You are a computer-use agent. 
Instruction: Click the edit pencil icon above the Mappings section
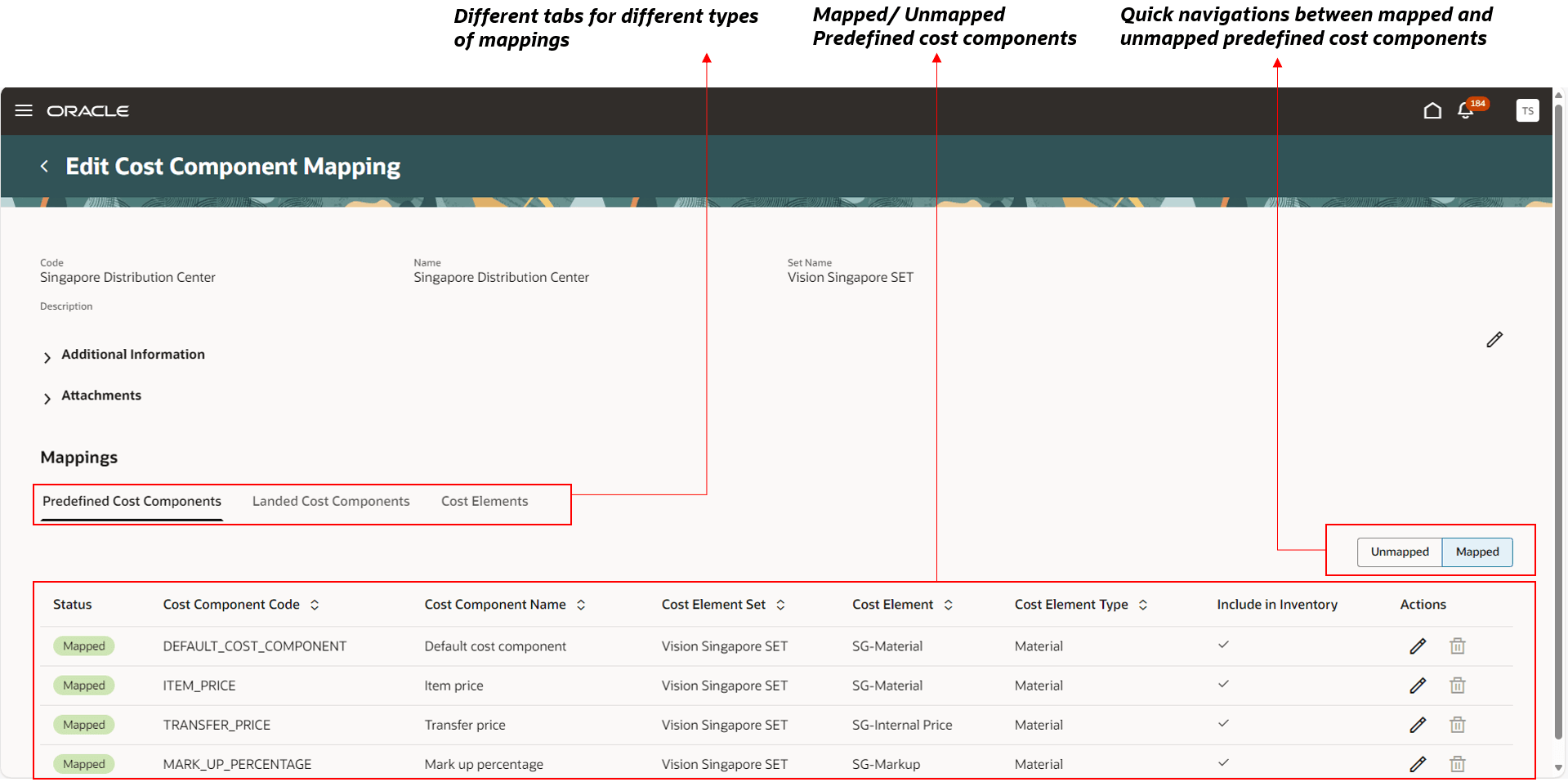click(x=1495, y=340)
